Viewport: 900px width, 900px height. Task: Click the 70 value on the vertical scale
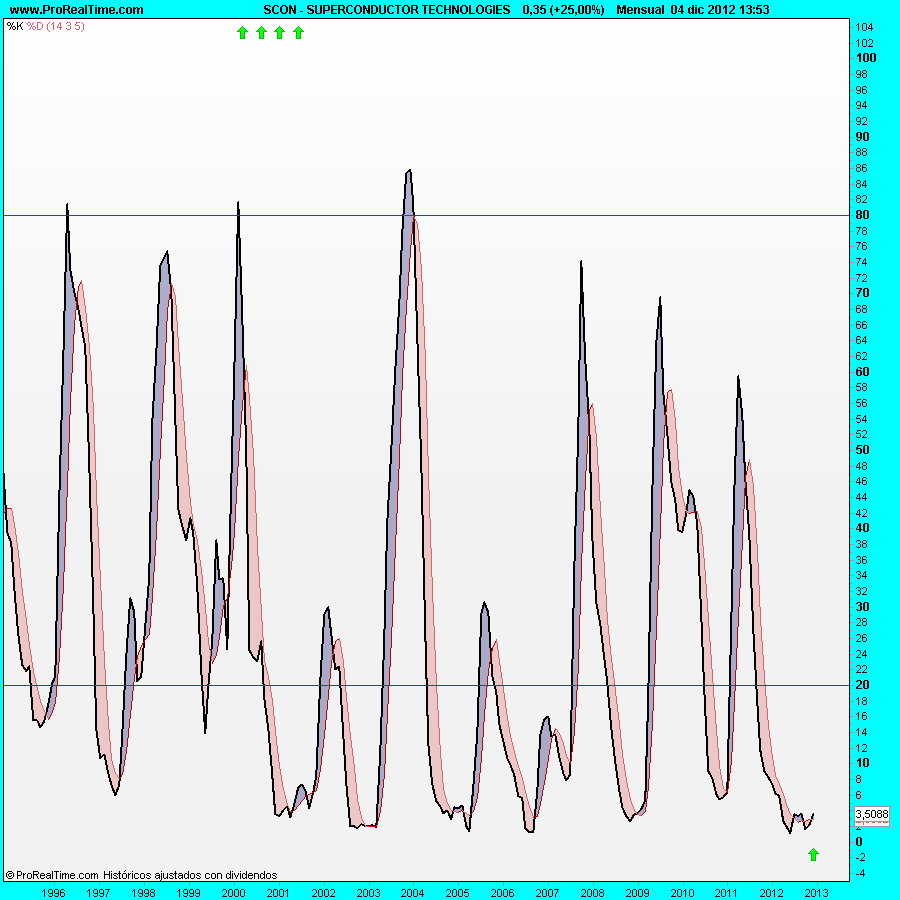point(862,293)
